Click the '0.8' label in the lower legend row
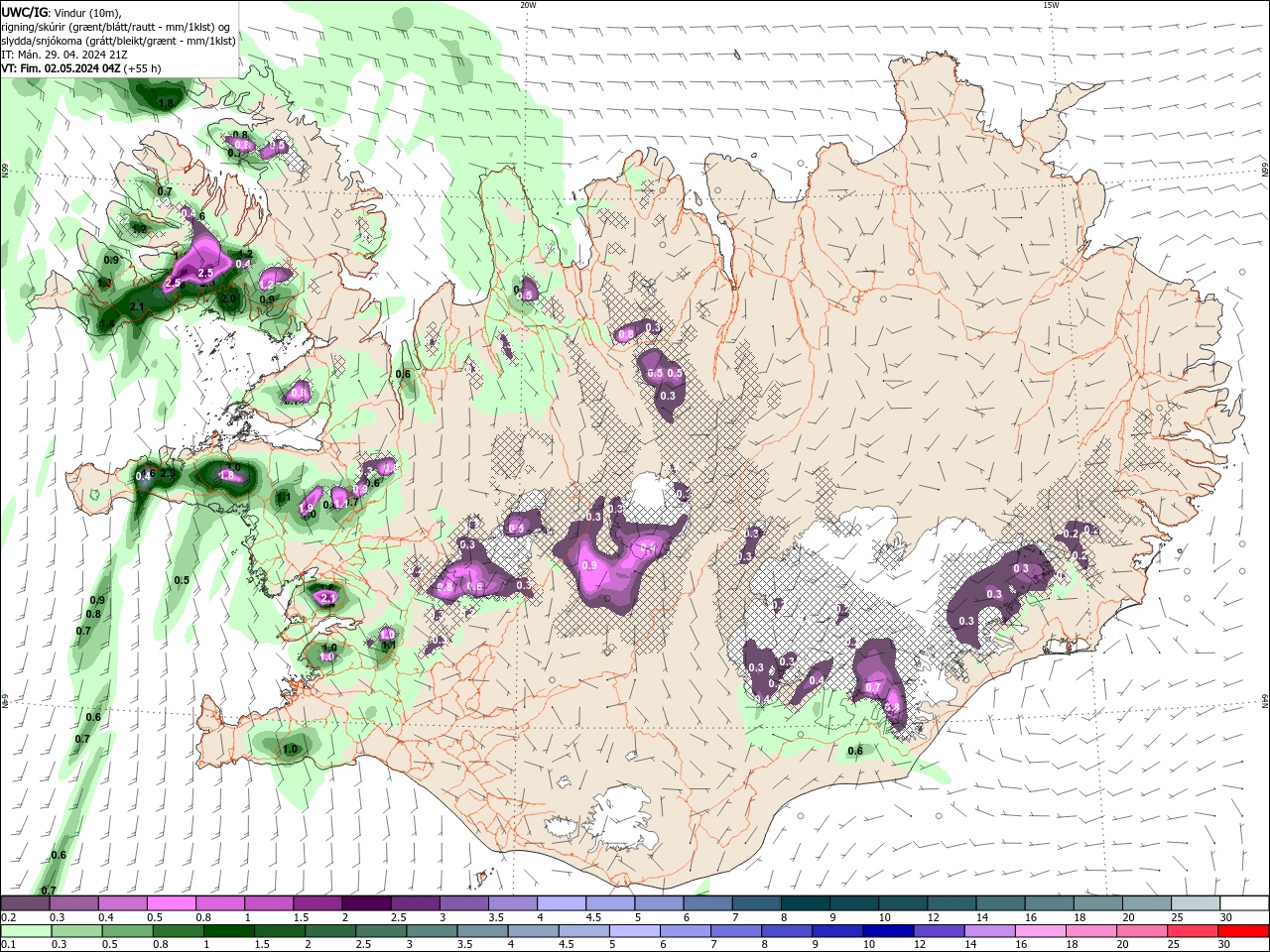Screen dimensions: 1270x952 [x=160, y=945]
